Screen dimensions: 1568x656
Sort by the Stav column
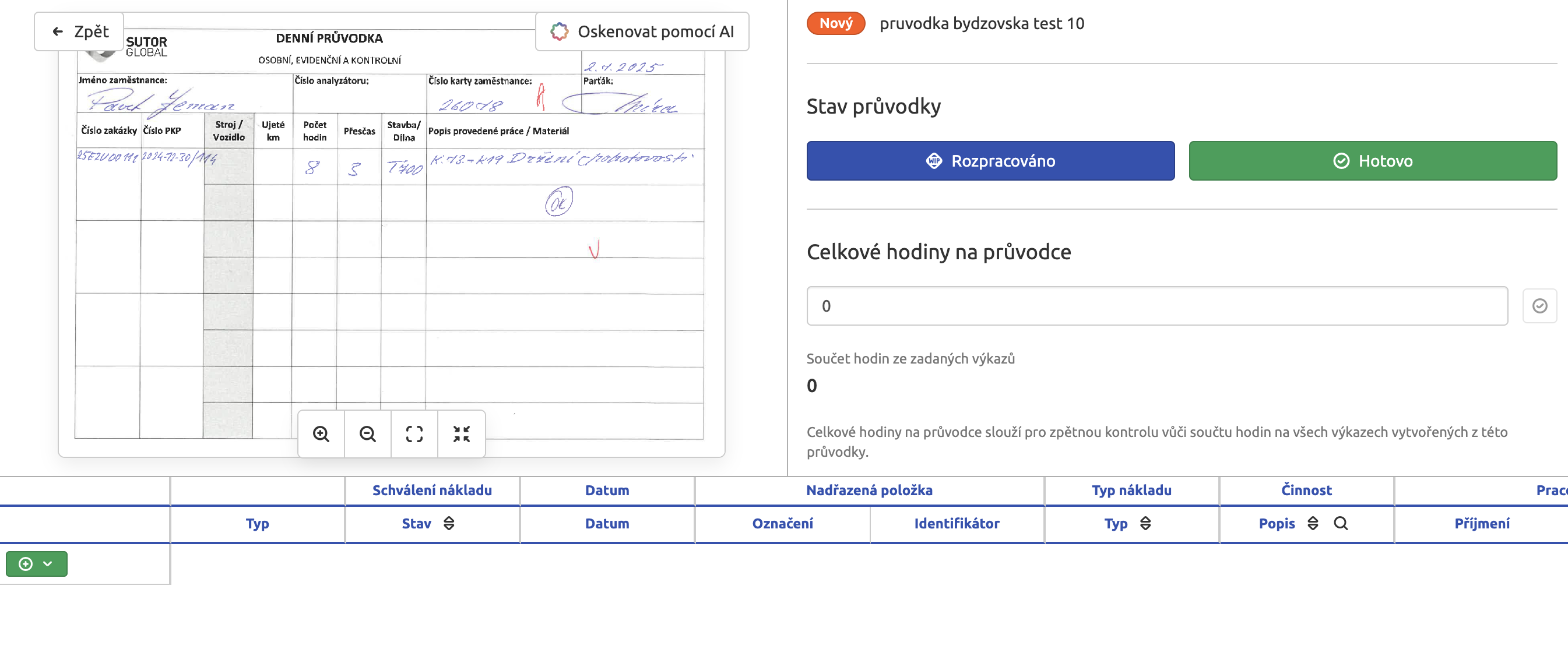tap(449, 523)
